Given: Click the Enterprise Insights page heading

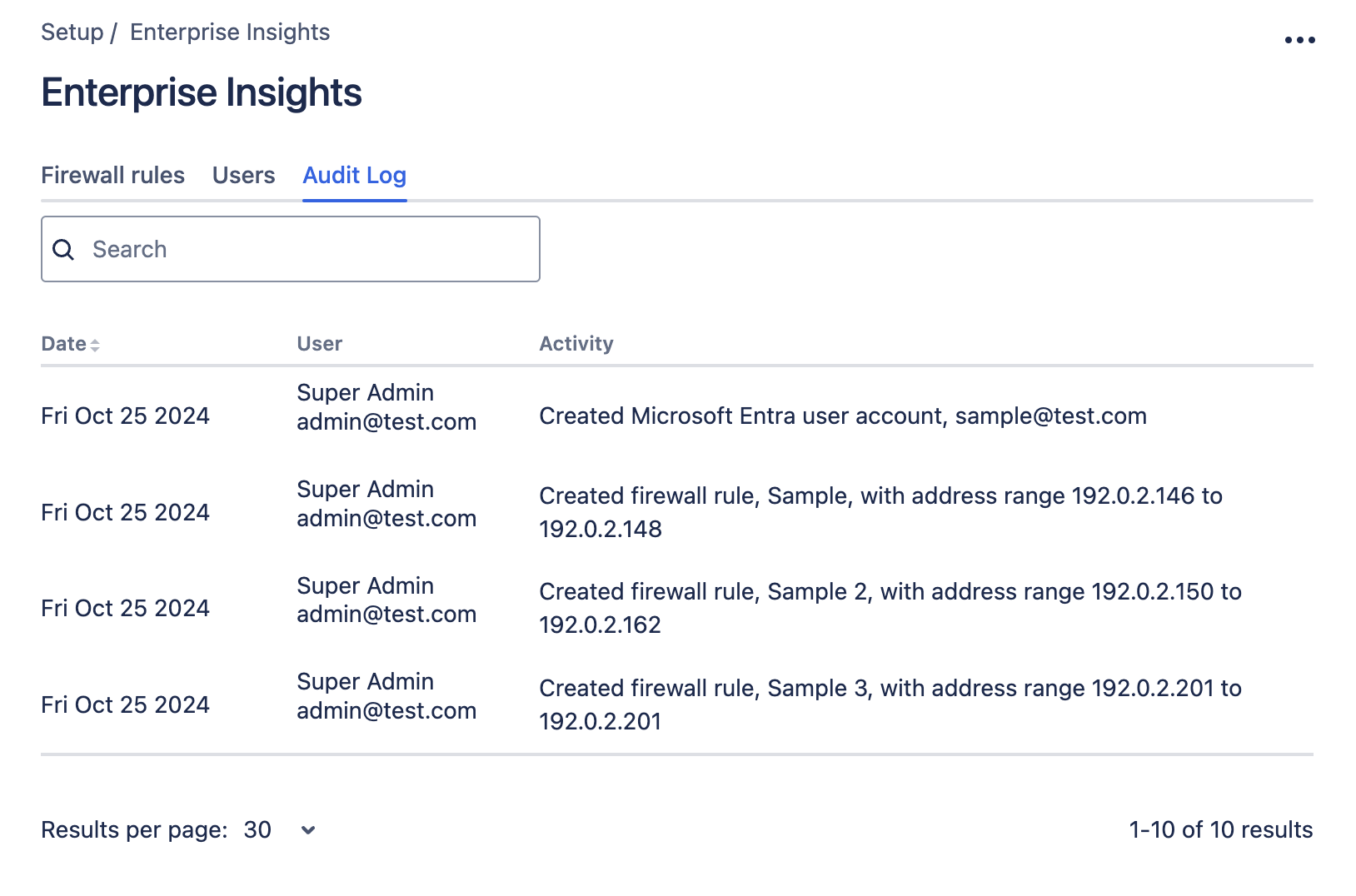Looking at the screenshot, I should point(202,92).
